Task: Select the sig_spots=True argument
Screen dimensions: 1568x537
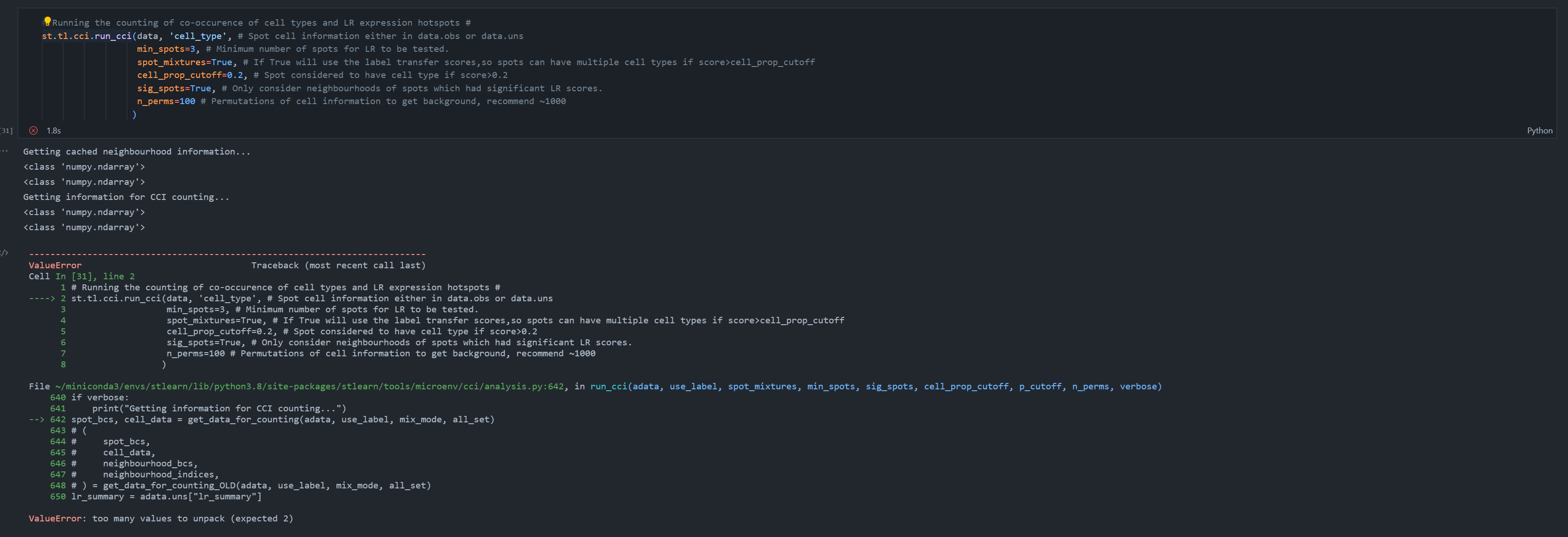Action: click(174, 88)
